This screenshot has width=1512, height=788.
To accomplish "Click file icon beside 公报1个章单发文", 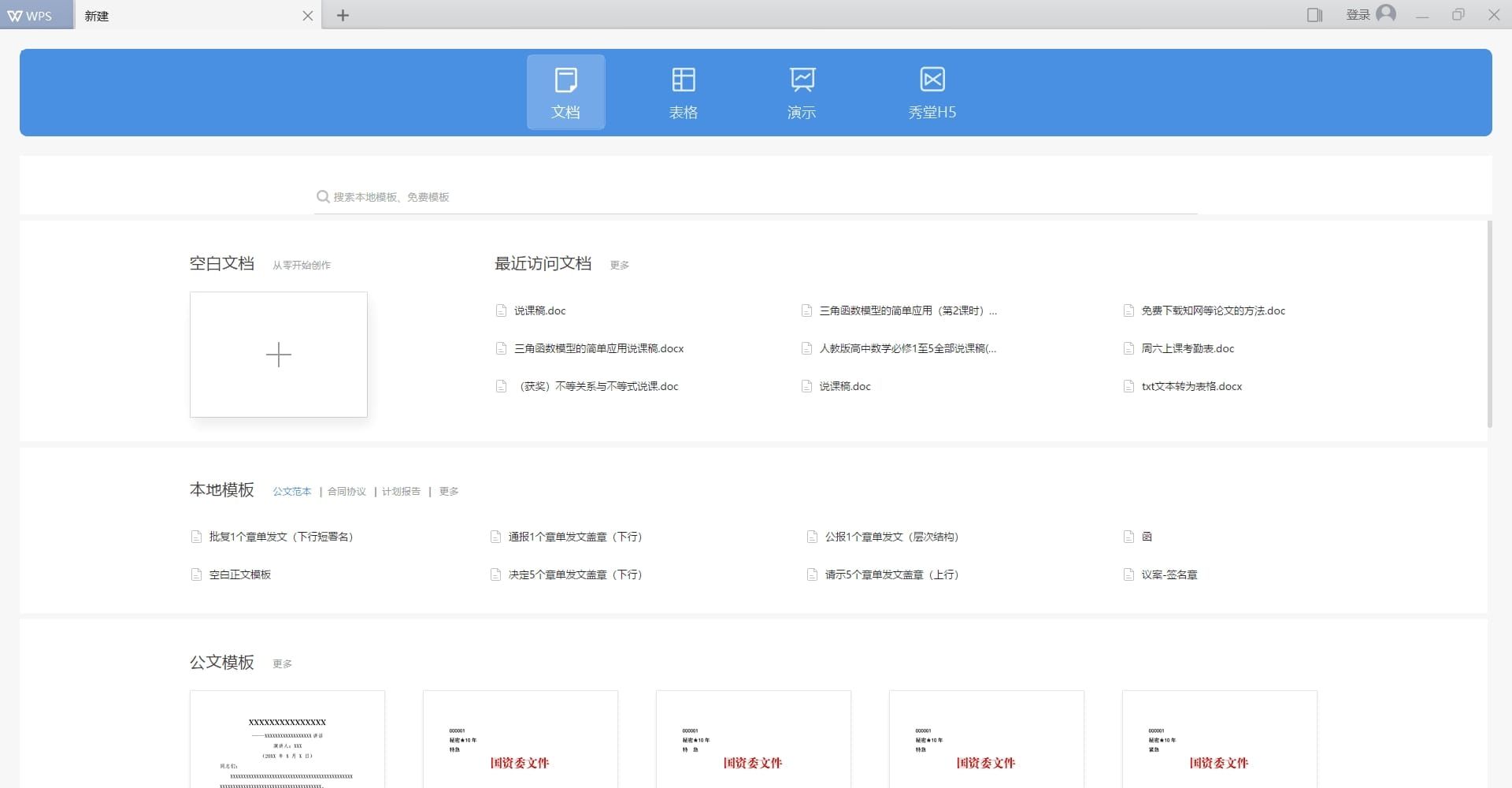I will (x=812, y=537).
